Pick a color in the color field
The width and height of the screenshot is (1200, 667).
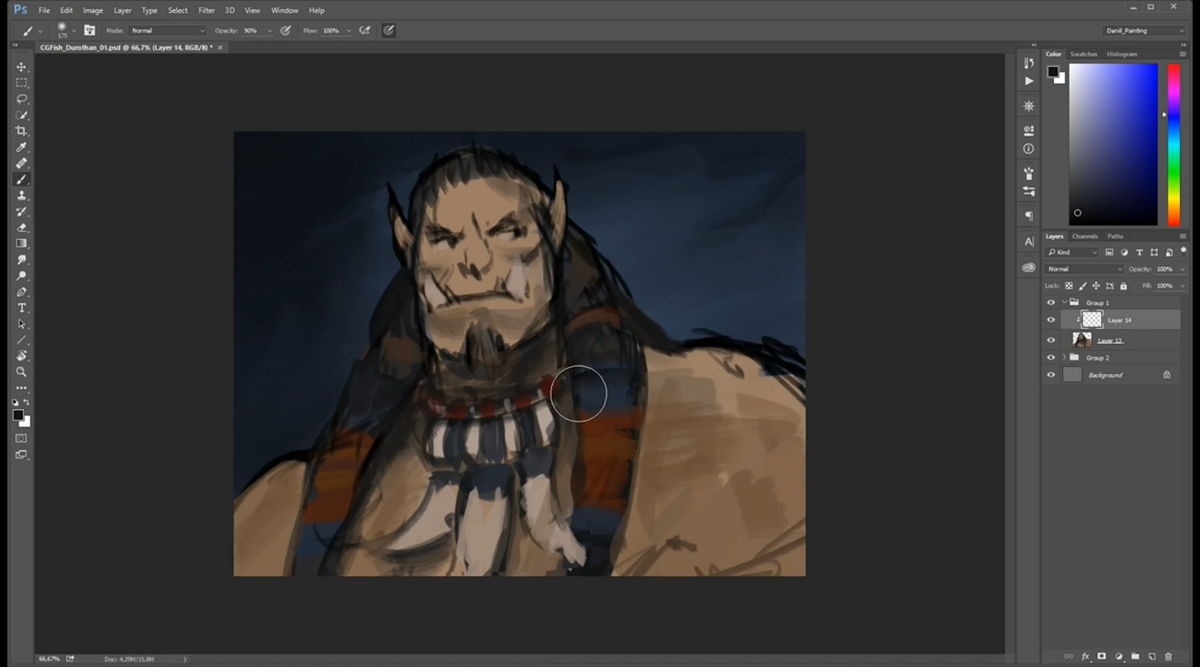tap(1113, 145)
